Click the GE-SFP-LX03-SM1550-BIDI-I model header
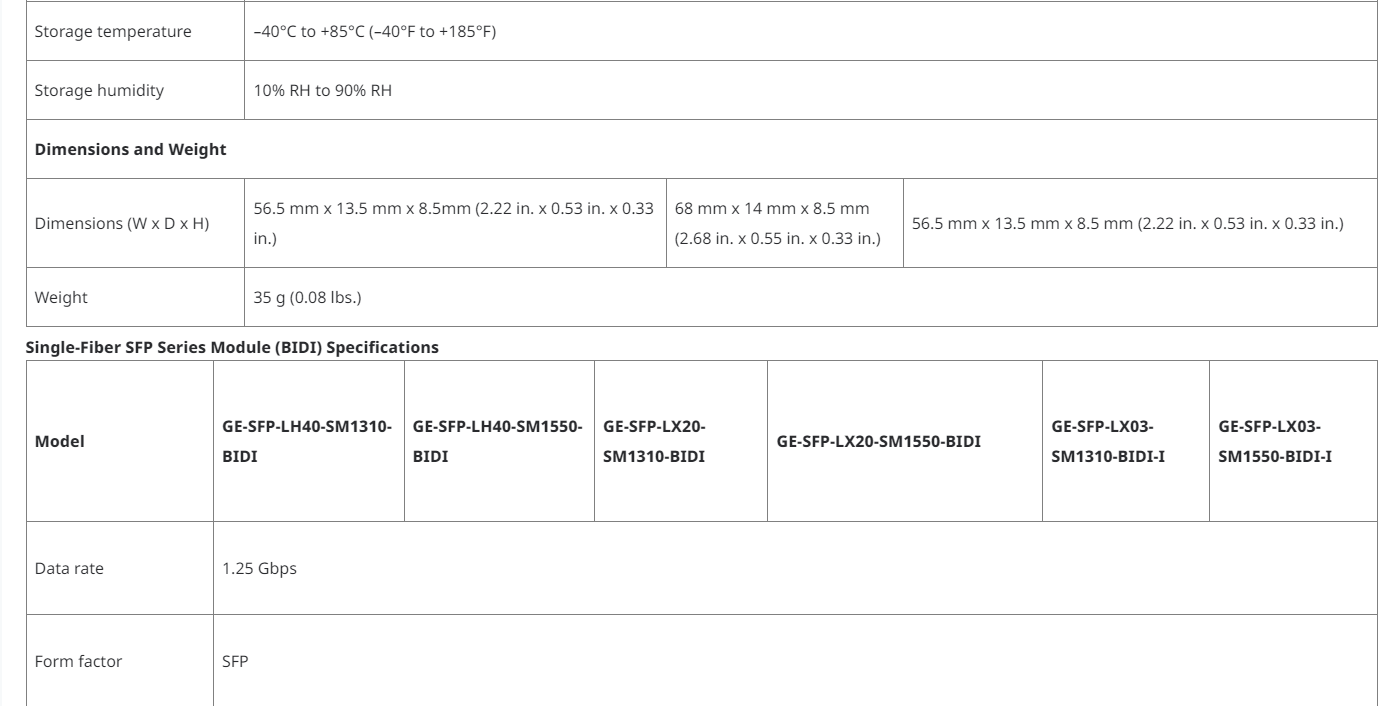This screenshot has height=706, width=1400. click(x=1275, y=441)
